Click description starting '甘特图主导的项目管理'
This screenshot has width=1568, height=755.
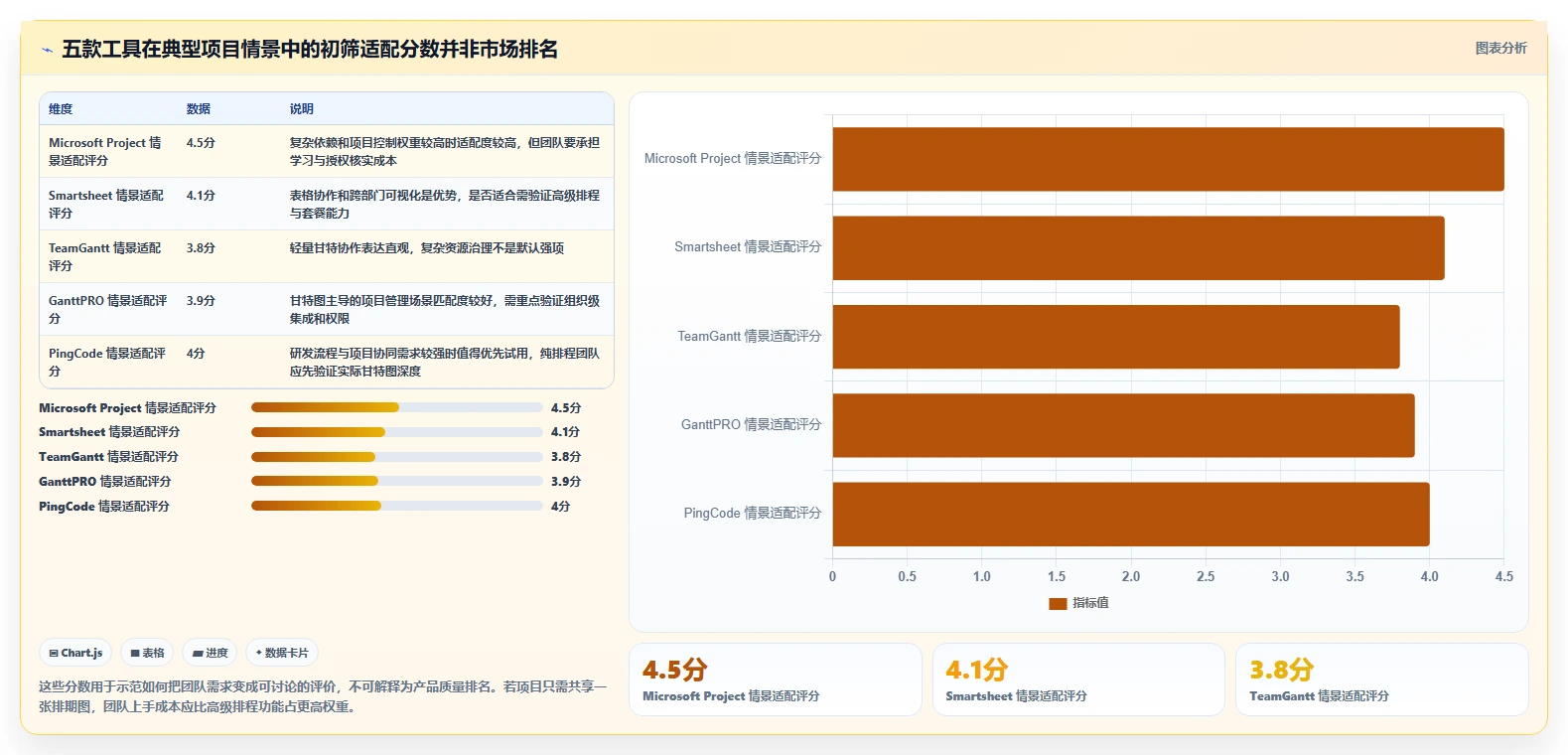[445, 309]
